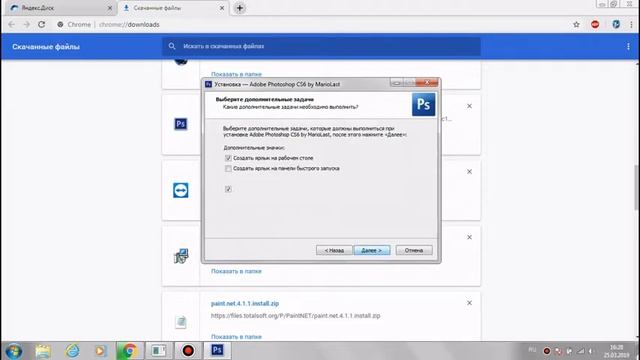Remove the paint.net download from list
This screenshot has height=360, width=640.
469,303
